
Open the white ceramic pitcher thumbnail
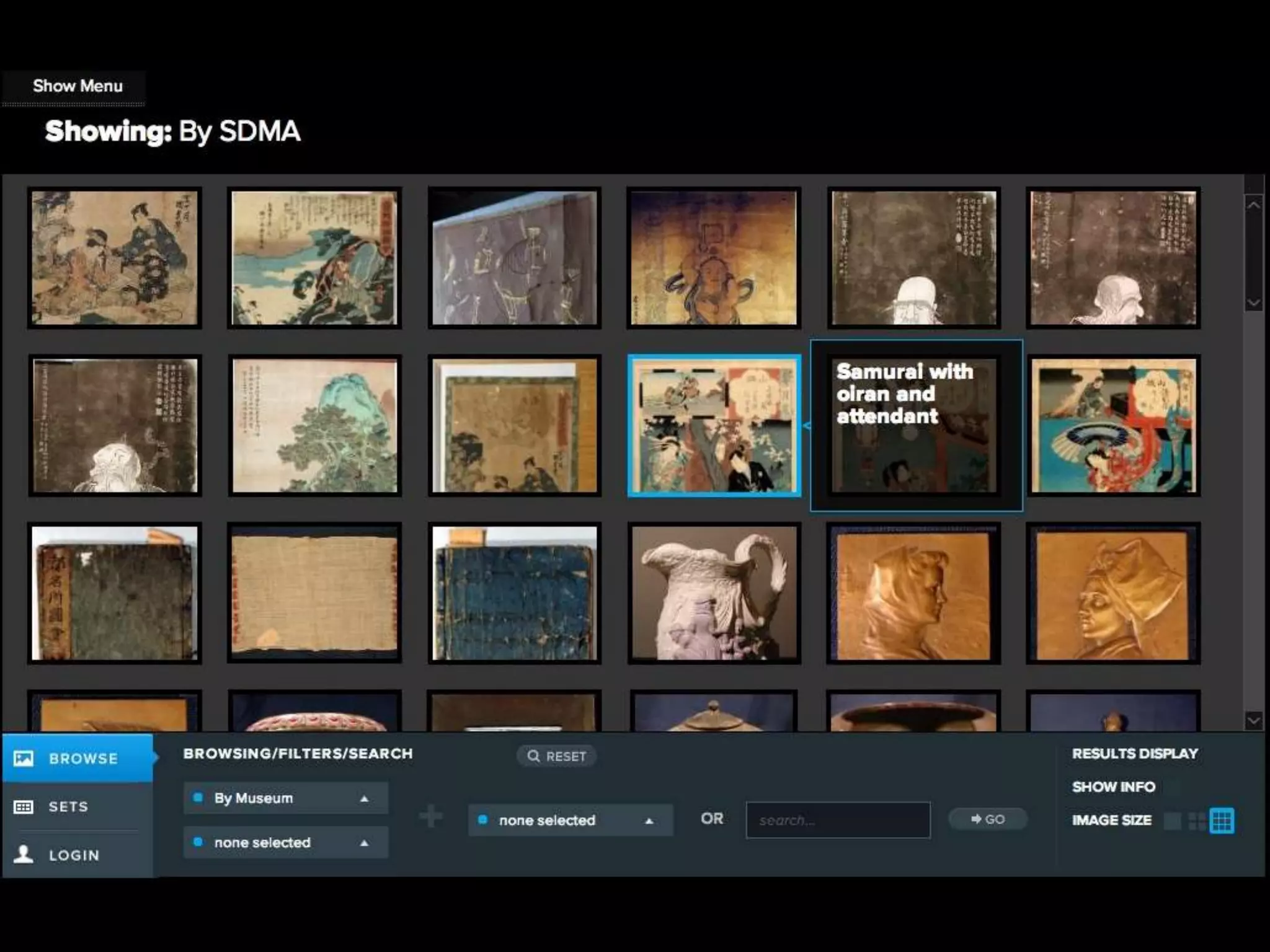click(x=714, y=593)
